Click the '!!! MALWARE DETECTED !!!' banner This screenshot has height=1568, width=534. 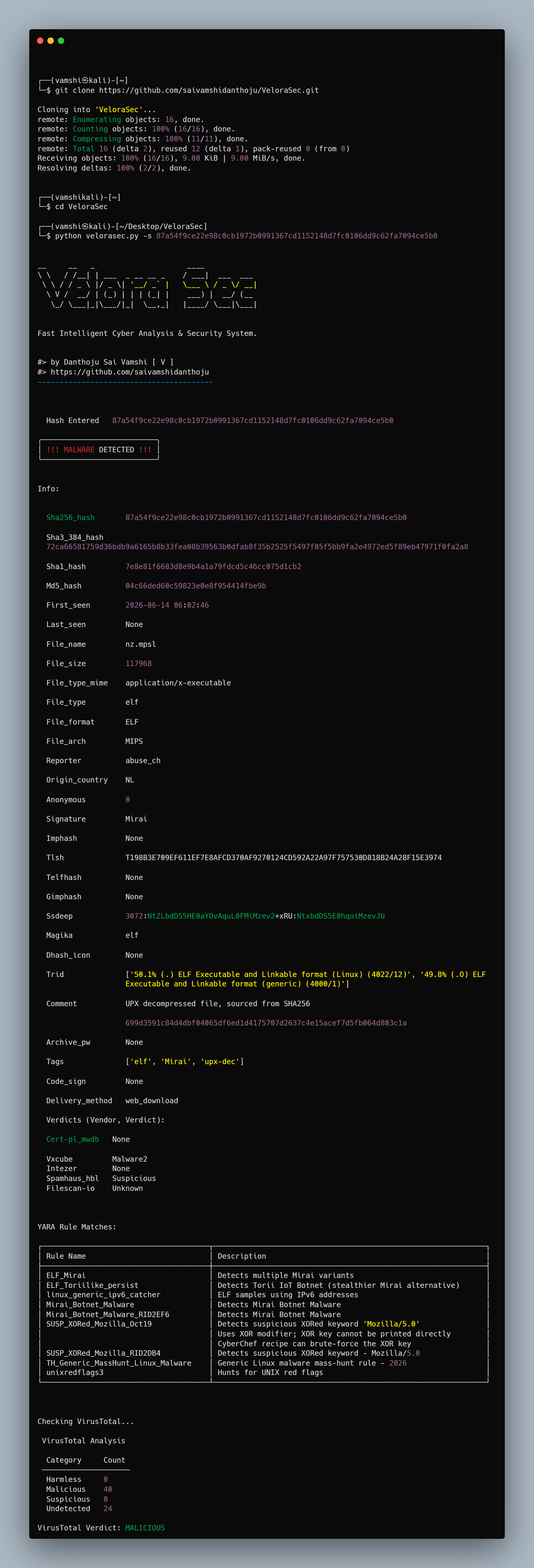(x=99, y=450)
